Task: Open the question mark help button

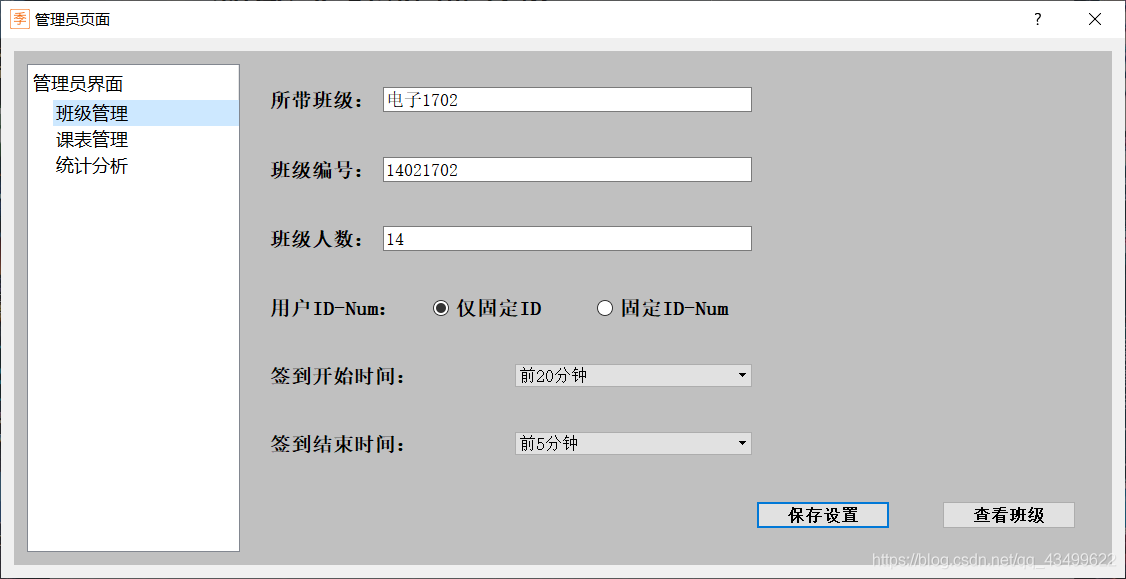Action: [x=1038, y=19]
